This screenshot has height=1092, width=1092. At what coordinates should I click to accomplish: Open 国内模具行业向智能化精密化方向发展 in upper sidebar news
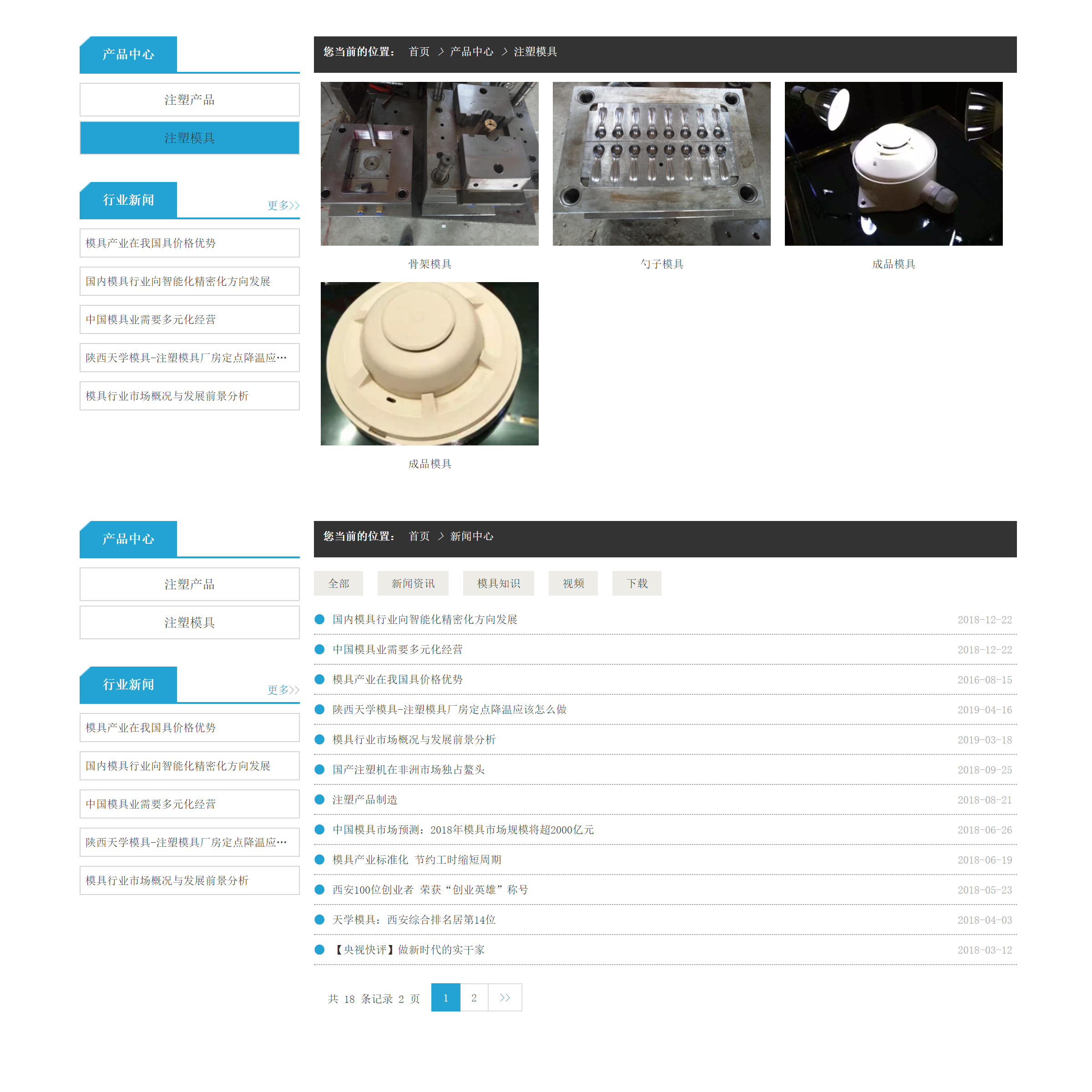coord(189,281)
